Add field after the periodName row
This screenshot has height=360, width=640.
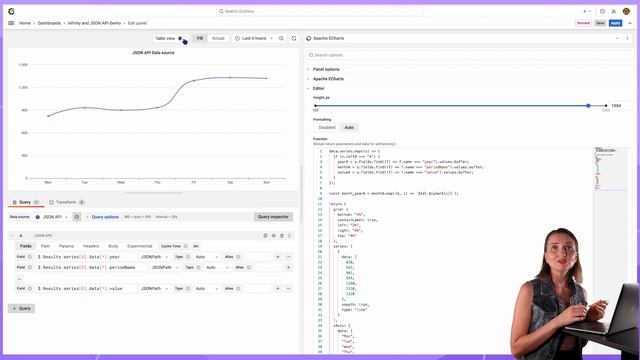pos(288,267)
